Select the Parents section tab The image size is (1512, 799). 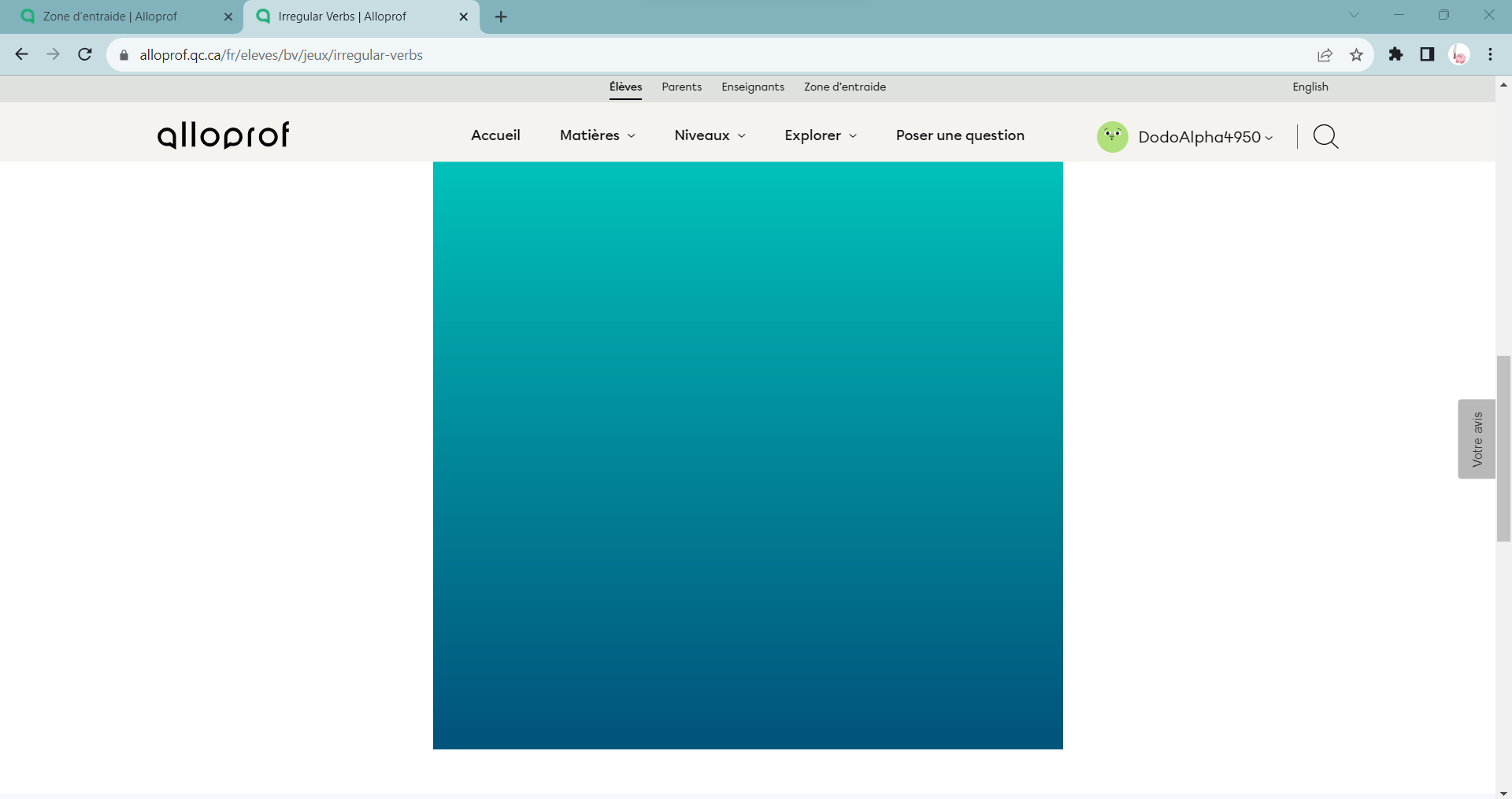681,87
